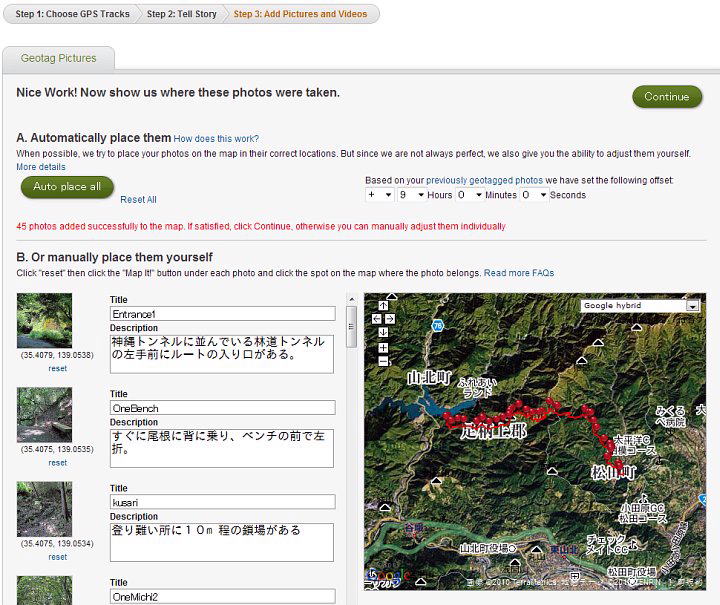Click the OneMichi2 photo thumbnail
Image resolution: width=720 pixels, height=605 pixels.
pos(45,590)
